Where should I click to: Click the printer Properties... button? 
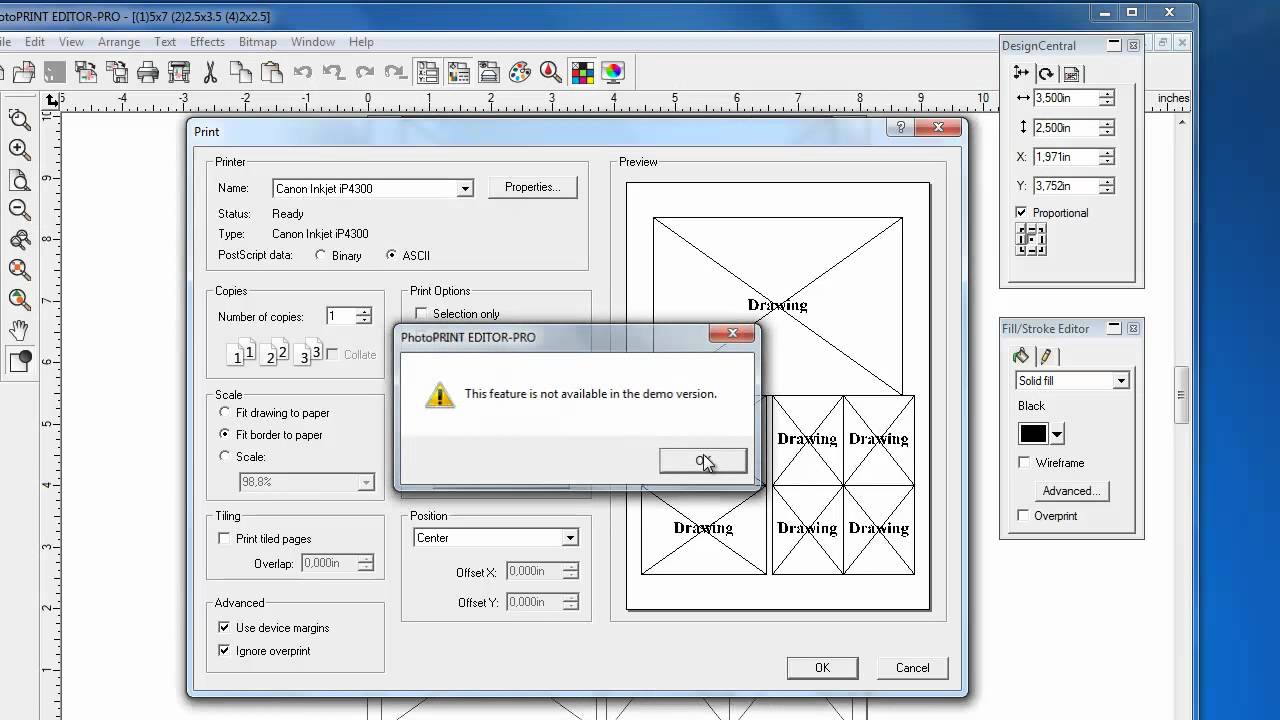(533, 187)
